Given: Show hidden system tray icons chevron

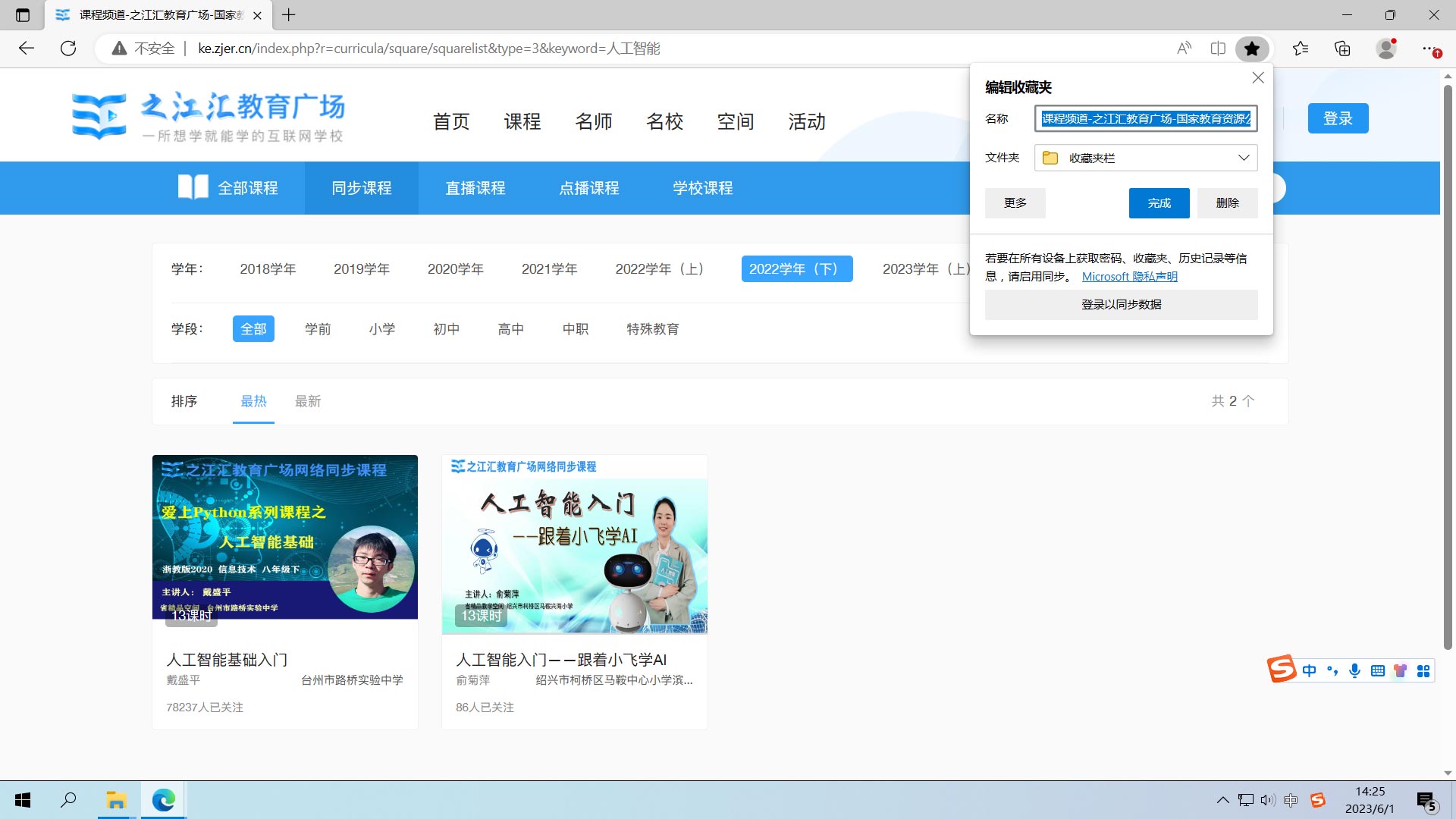Looking at the screenshot, I should (1222, 800).
